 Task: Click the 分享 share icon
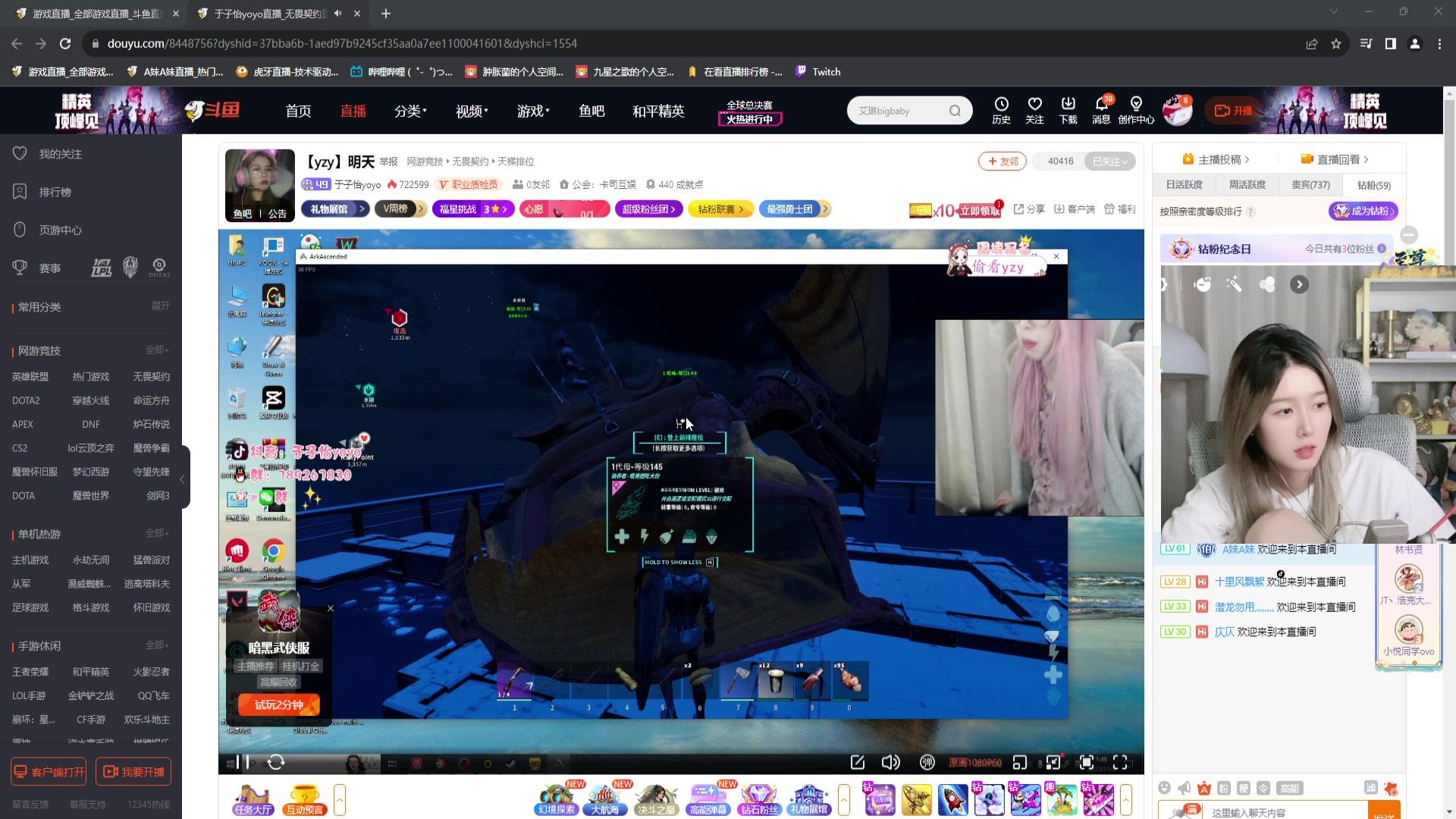click(1029, 209)
